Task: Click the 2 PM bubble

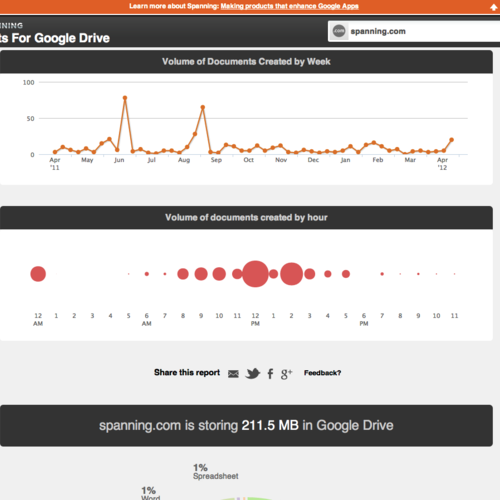Action: click(292, 274)
